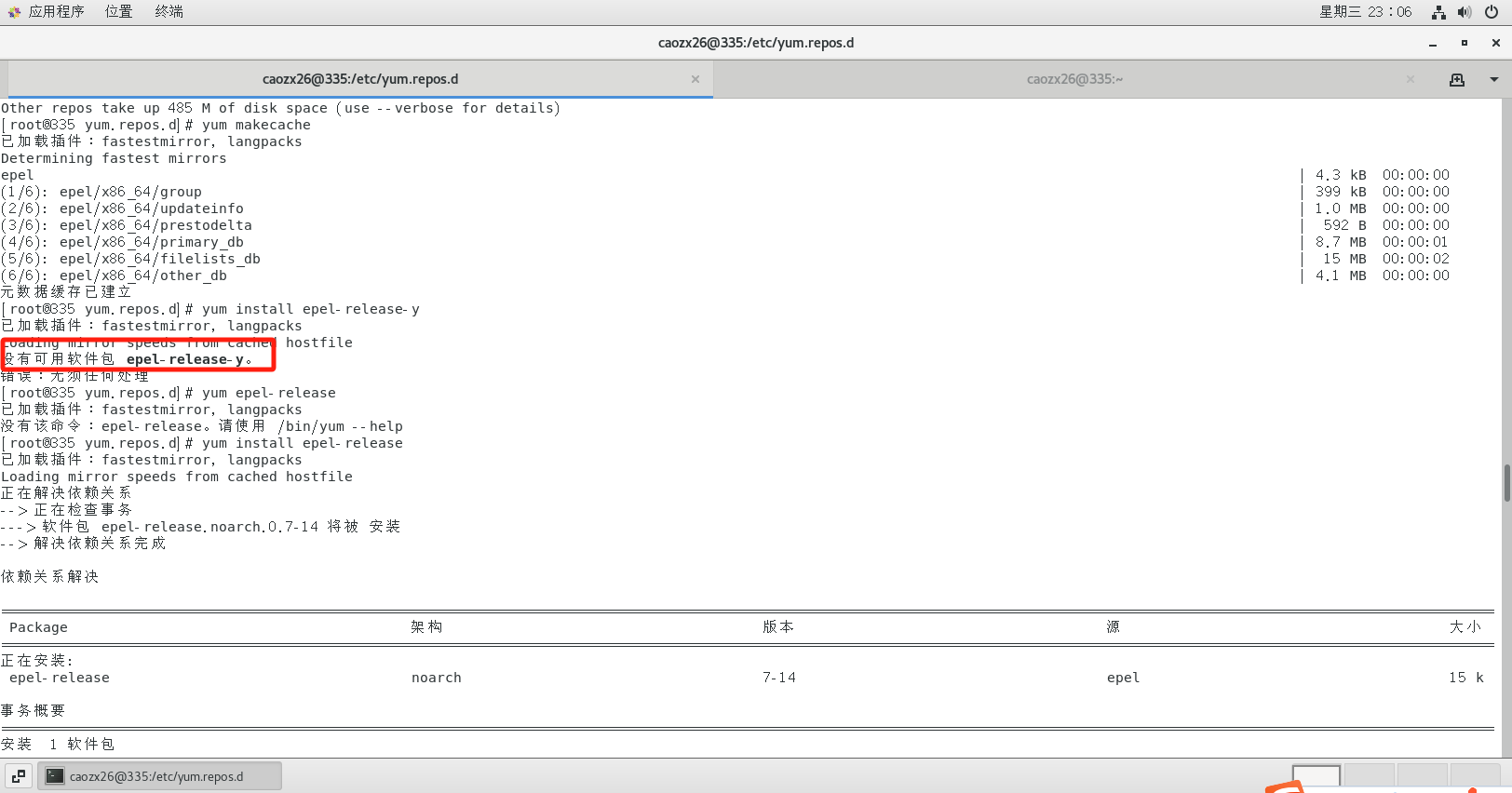Select the first workspace switcher box
Screen dimensions: 1512x793
pos(1316,778)
